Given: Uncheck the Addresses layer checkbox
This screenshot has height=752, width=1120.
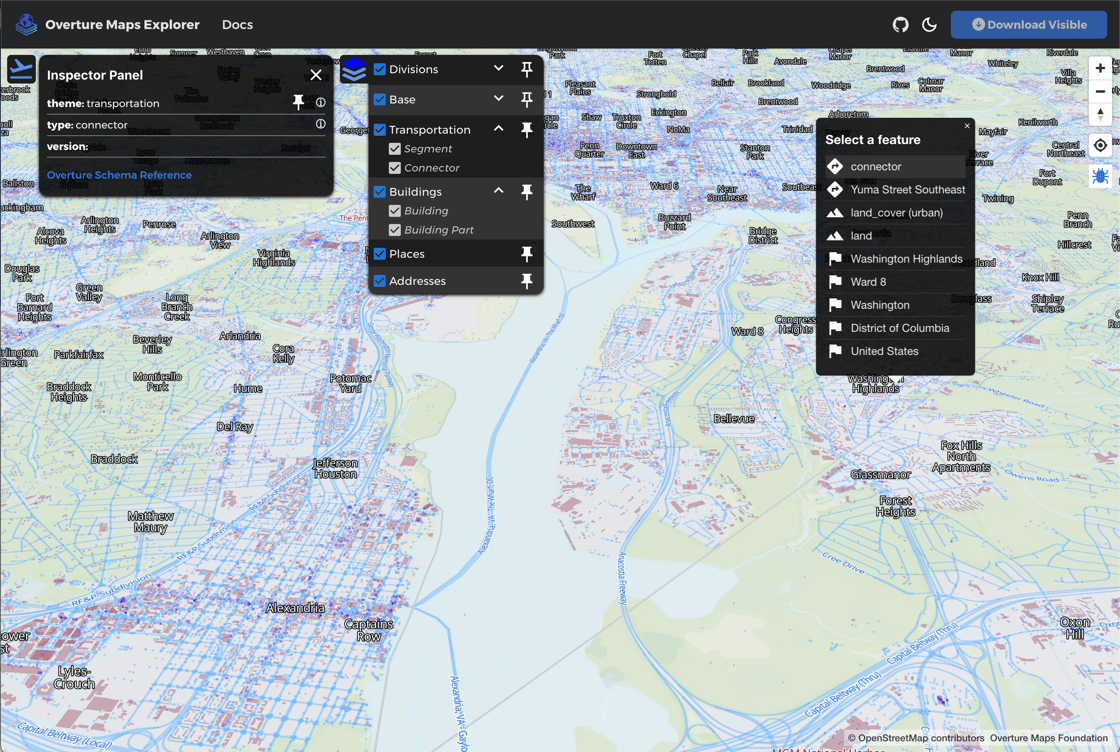Looking at the screenshot, I should (x=380, y=281).
